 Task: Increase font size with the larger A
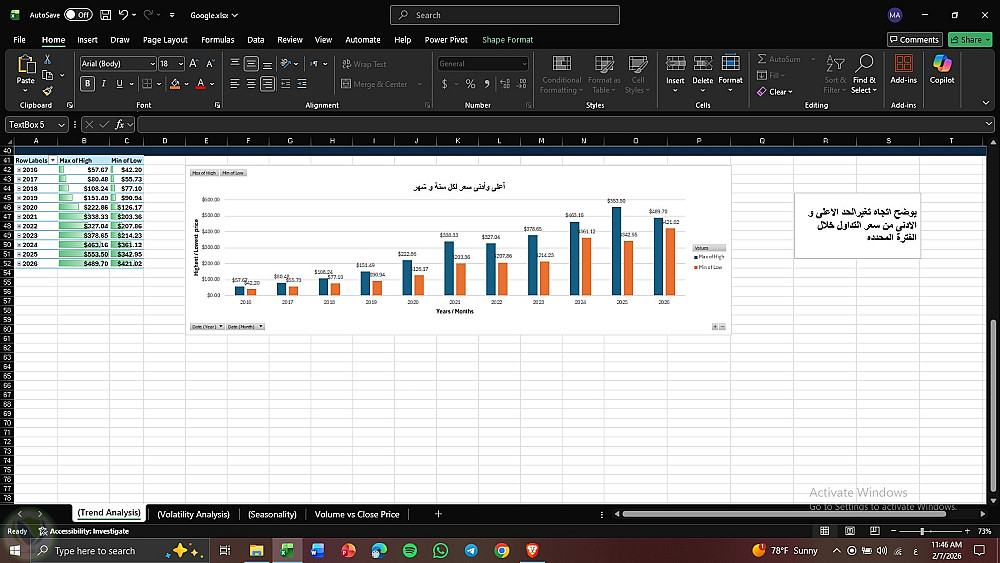click(194, 64)
